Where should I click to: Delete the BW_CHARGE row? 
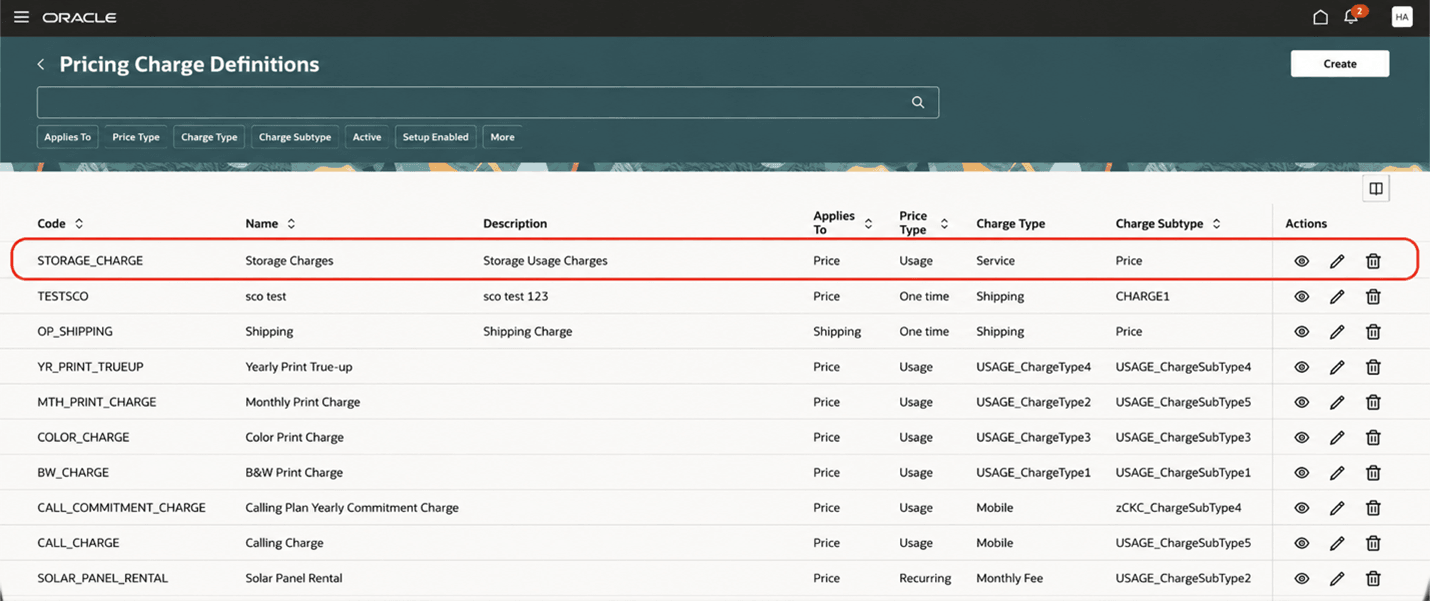(1373, 473)
